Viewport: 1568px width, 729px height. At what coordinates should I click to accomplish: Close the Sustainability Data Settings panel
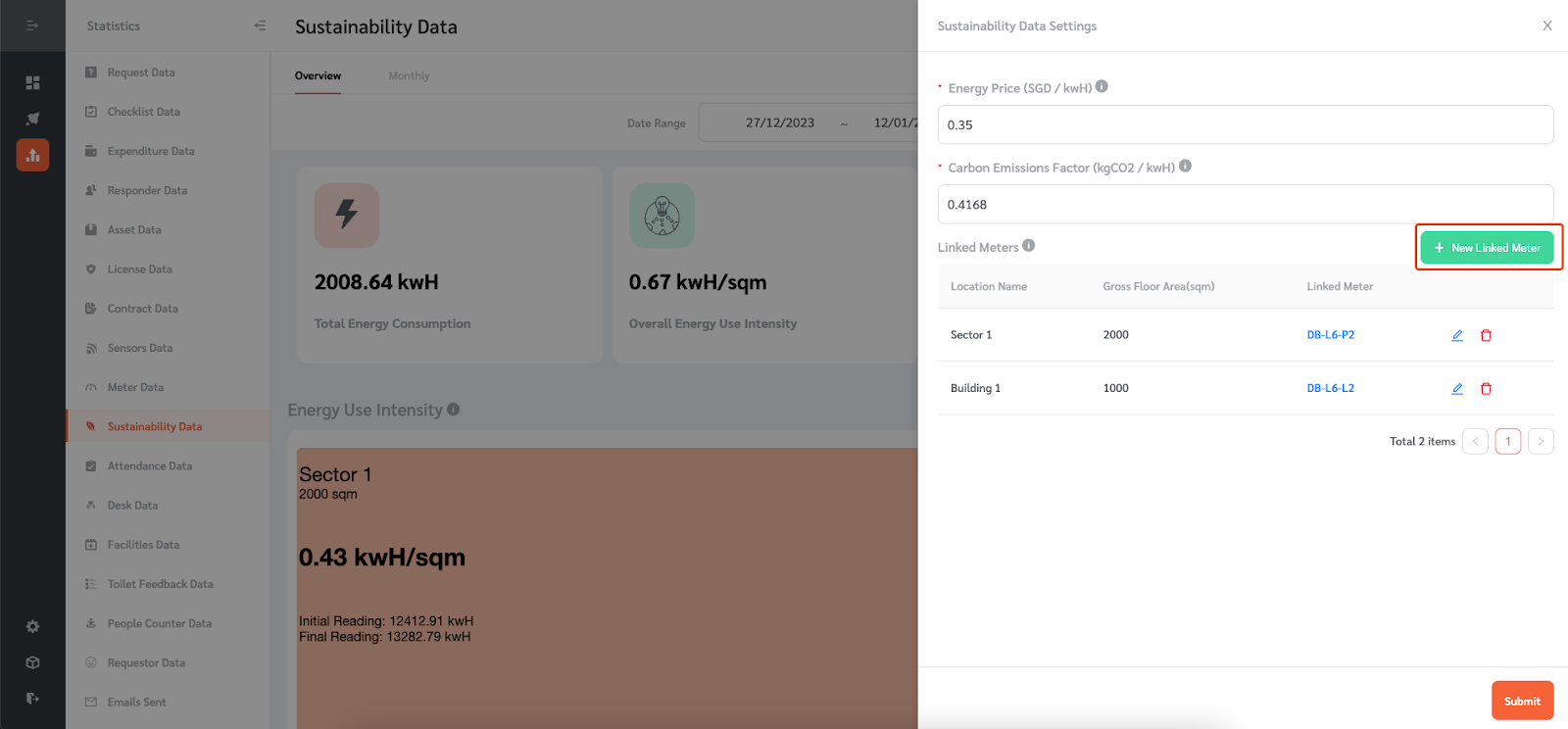1546,25
